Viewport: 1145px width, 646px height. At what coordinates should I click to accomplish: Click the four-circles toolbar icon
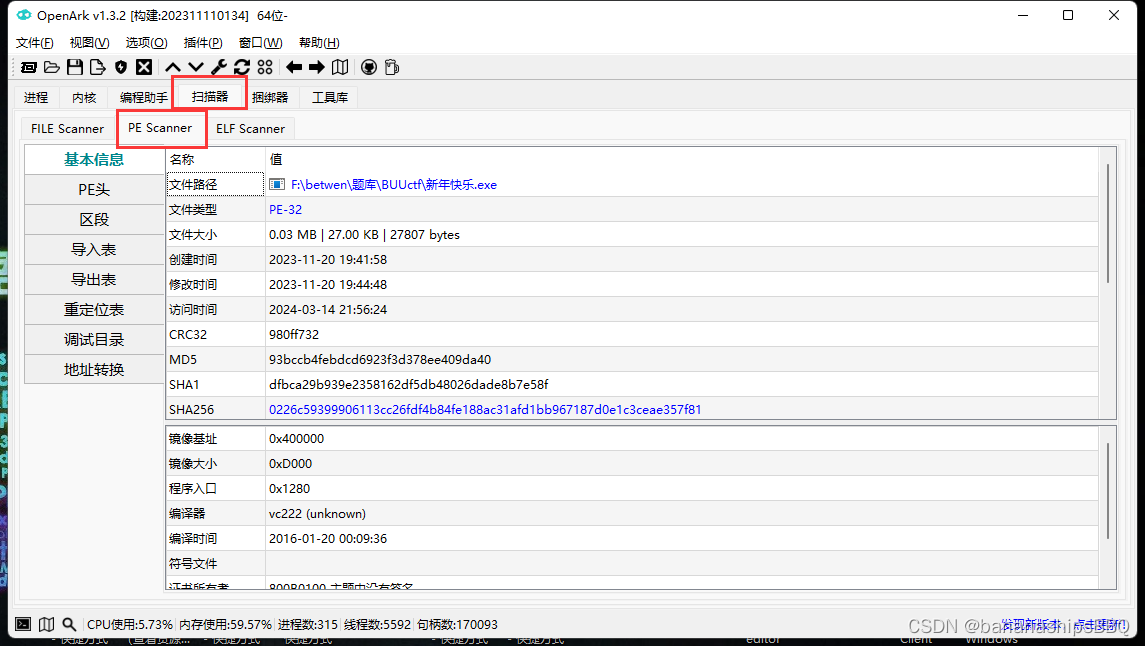tap(265, 67)
